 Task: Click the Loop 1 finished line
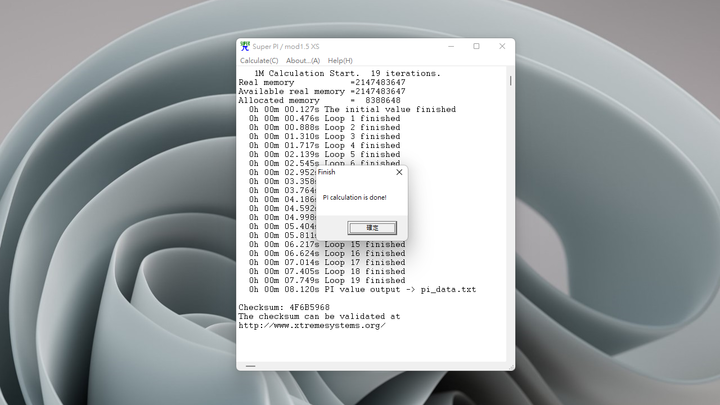pos(324,118)
